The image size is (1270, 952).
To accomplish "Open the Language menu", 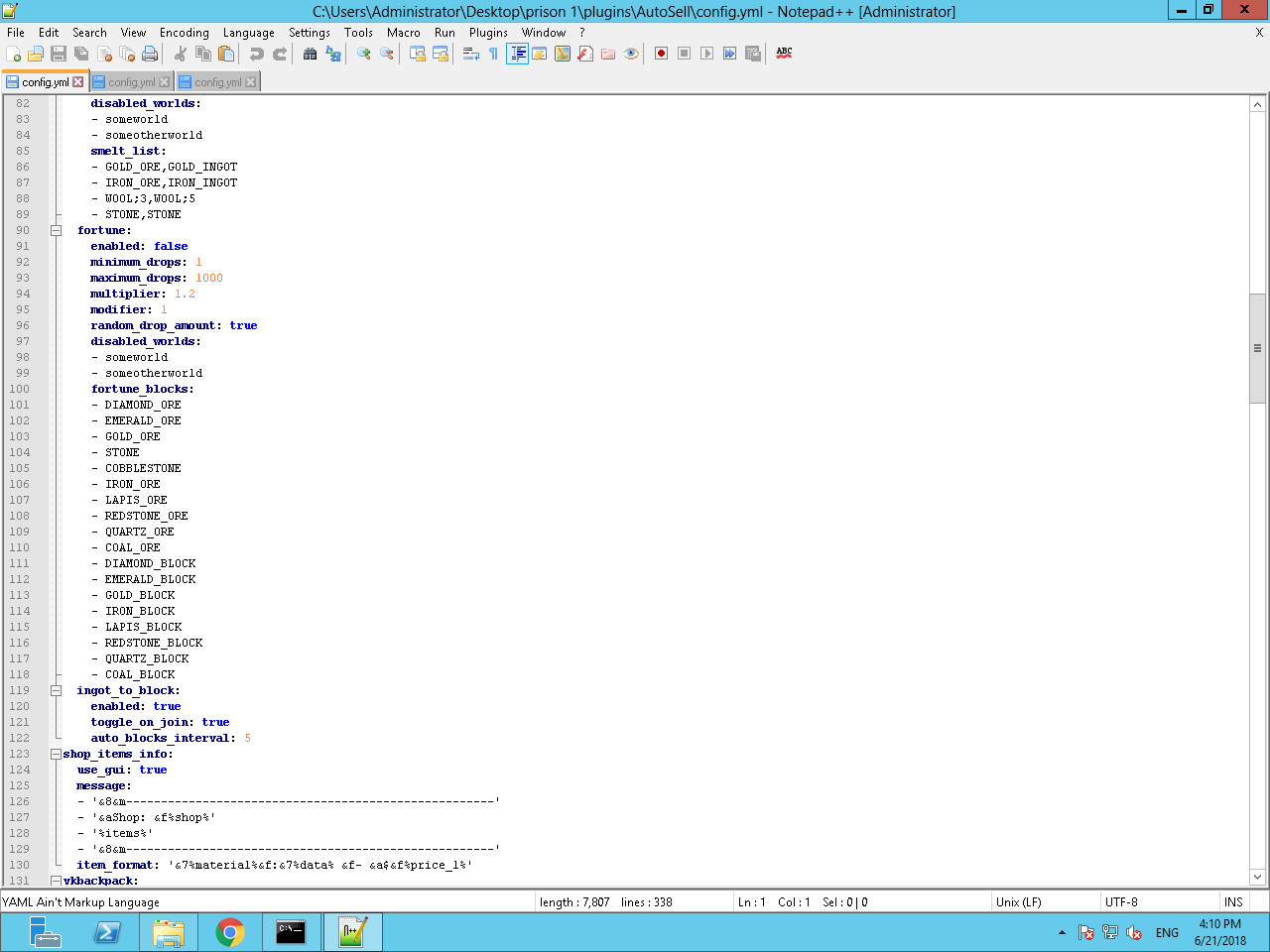I will [248, 32].
